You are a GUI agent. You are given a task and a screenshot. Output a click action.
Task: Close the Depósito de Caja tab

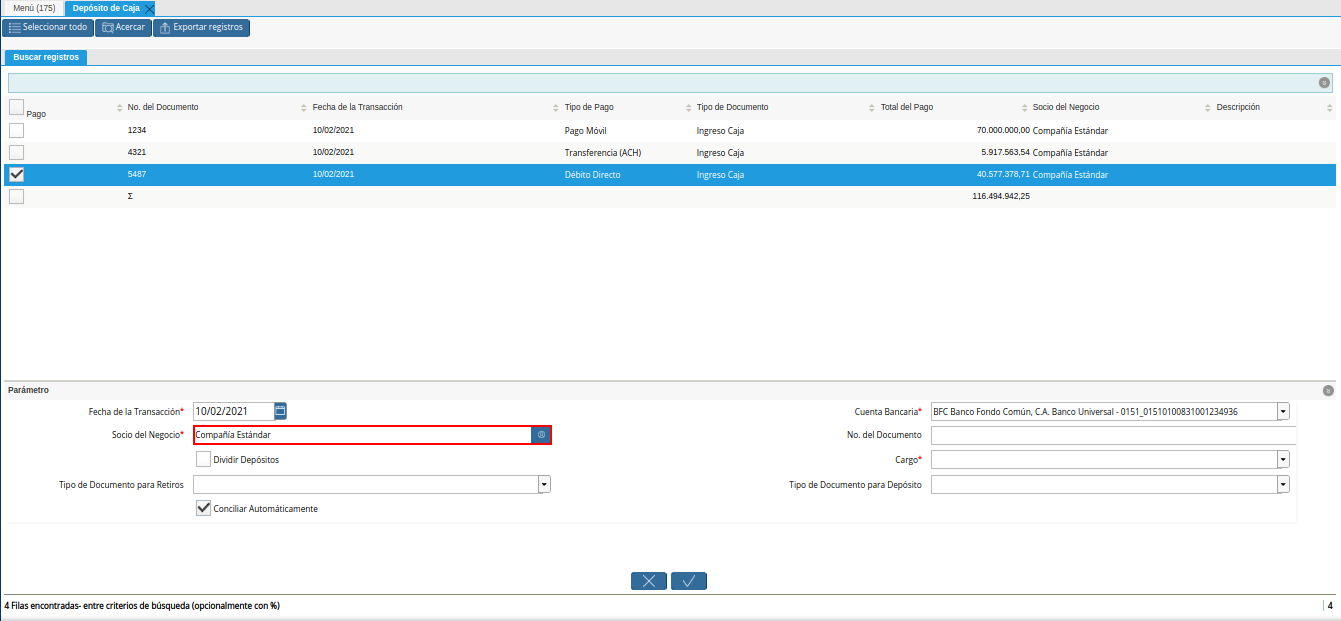pos(149,8)
